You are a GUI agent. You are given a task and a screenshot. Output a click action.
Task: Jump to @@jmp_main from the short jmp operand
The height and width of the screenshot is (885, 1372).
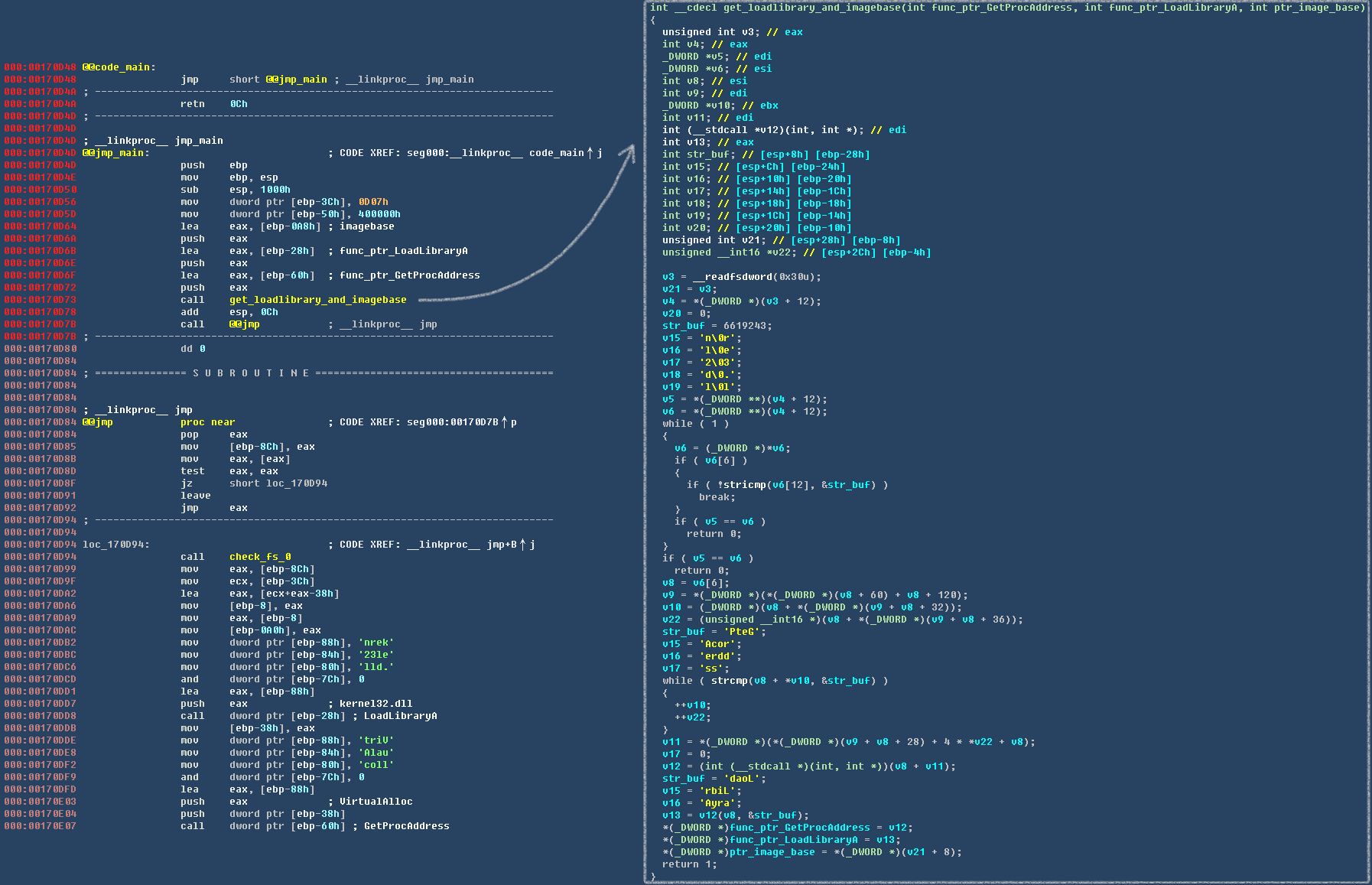296,80
